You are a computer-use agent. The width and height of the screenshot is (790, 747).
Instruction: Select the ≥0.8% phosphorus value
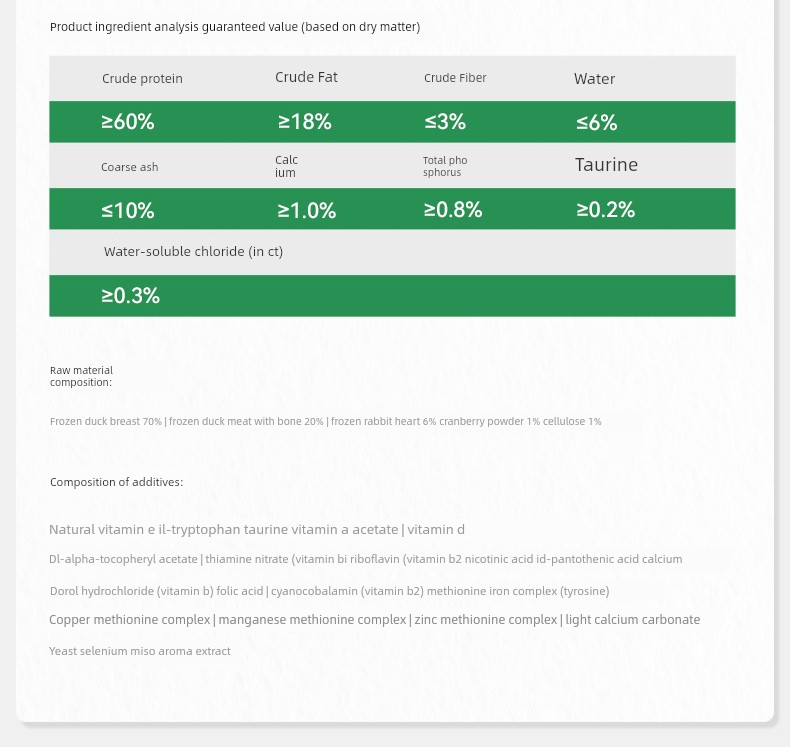coord(452,210)
